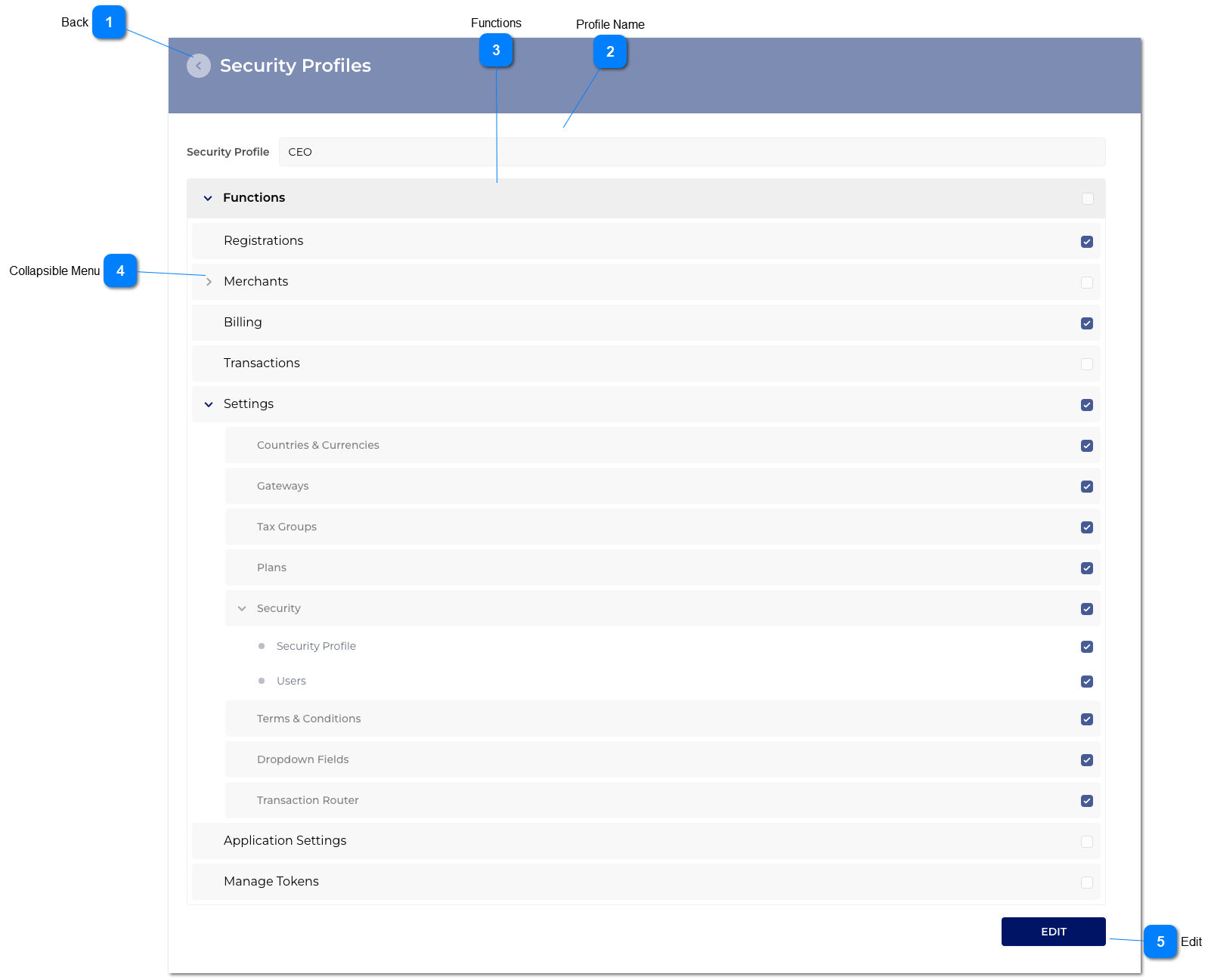Click the numbered callout badge labeled 4
The width and height of the screenshot is (1214, 980).
tap(122, 271)
